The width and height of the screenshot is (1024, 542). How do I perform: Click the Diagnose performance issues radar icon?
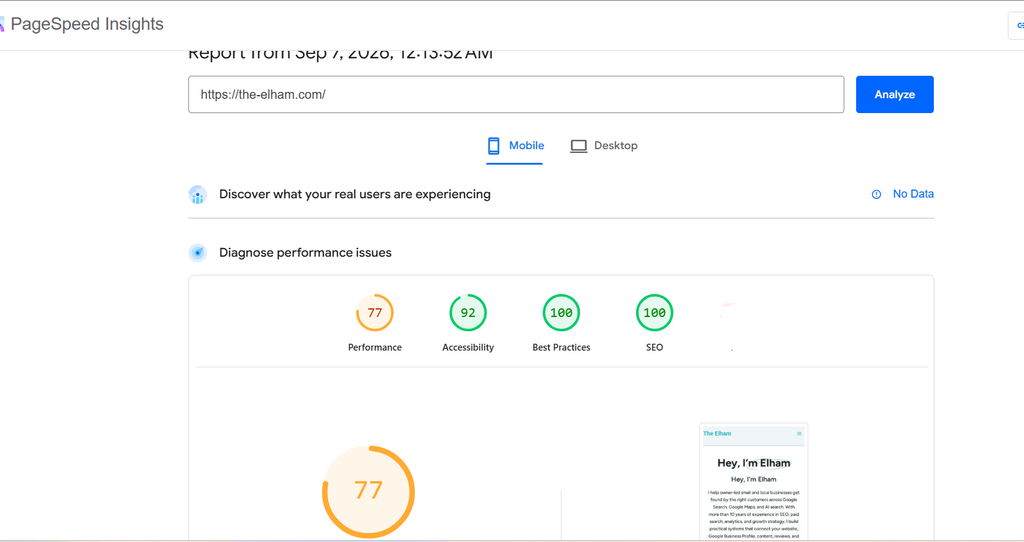tap(197, 253)
